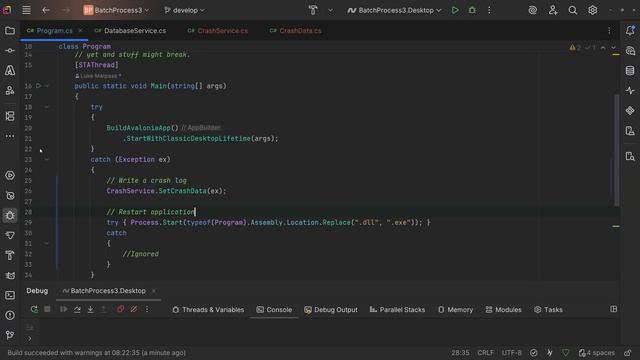
Task: Switch to DatabaseService.cs tab
Action: point(130,31)
